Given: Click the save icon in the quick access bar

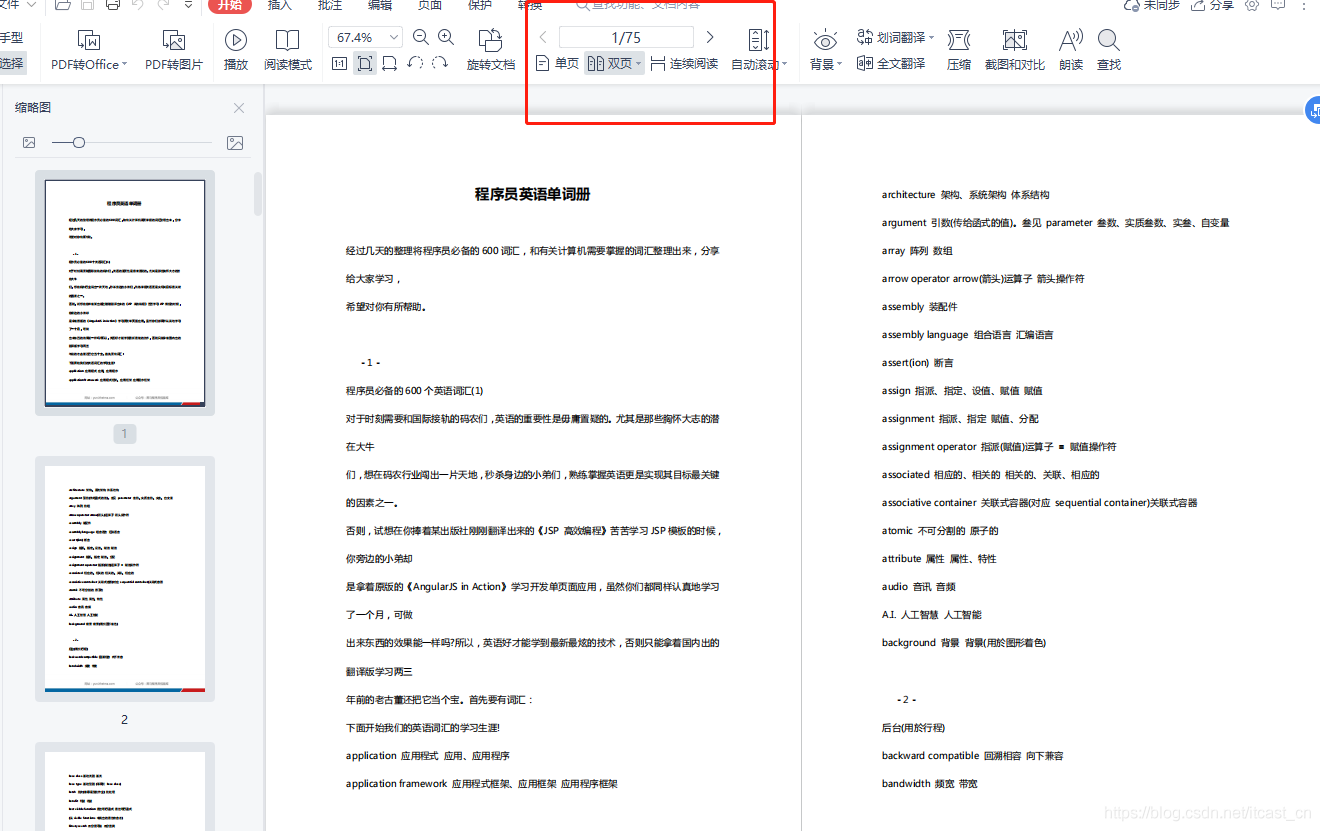Looking at the screenshot, I should tap(89, 5).
